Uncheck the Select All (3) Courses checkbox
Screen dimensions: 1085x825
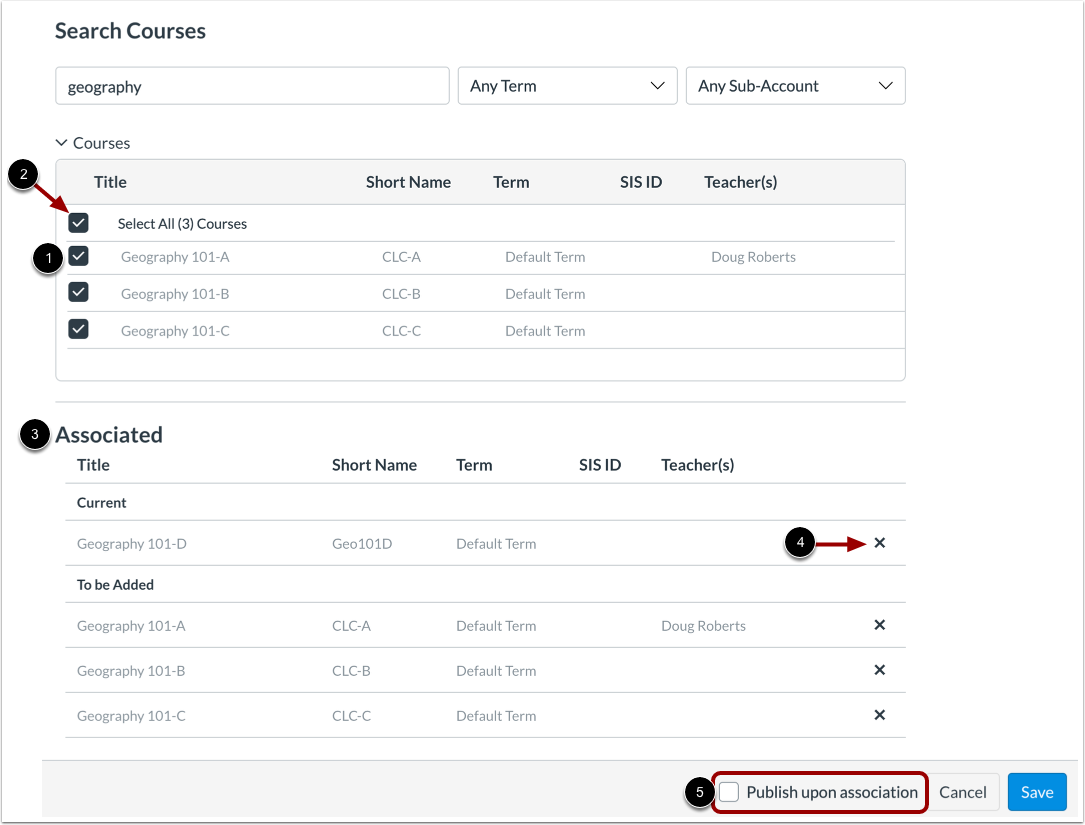pyautogui.click(x=78, y=222)
